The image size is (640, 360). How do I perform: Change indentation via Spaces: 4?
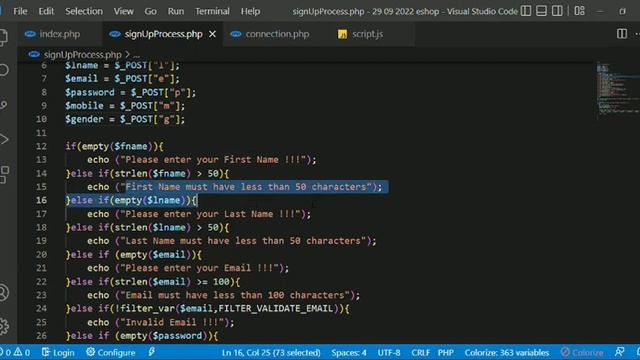point(349,352)
